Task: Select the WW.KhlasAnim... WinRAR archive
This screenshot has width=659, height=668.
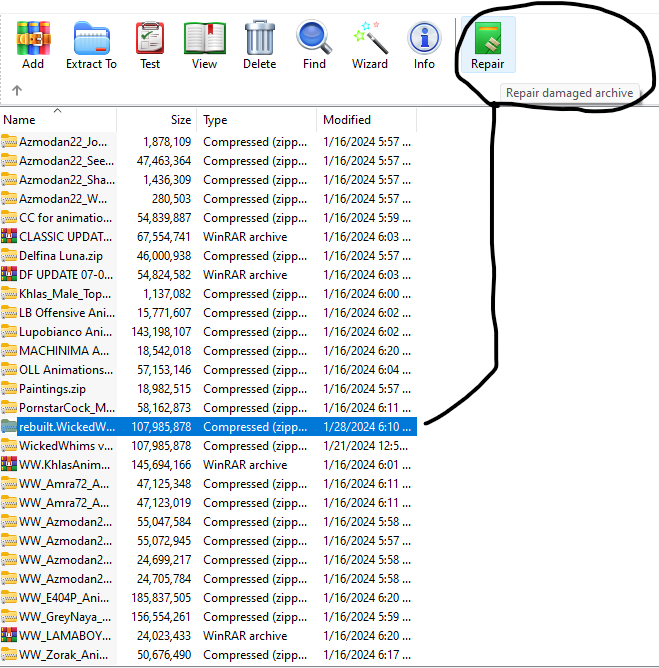Action: (x=208, y=465)
